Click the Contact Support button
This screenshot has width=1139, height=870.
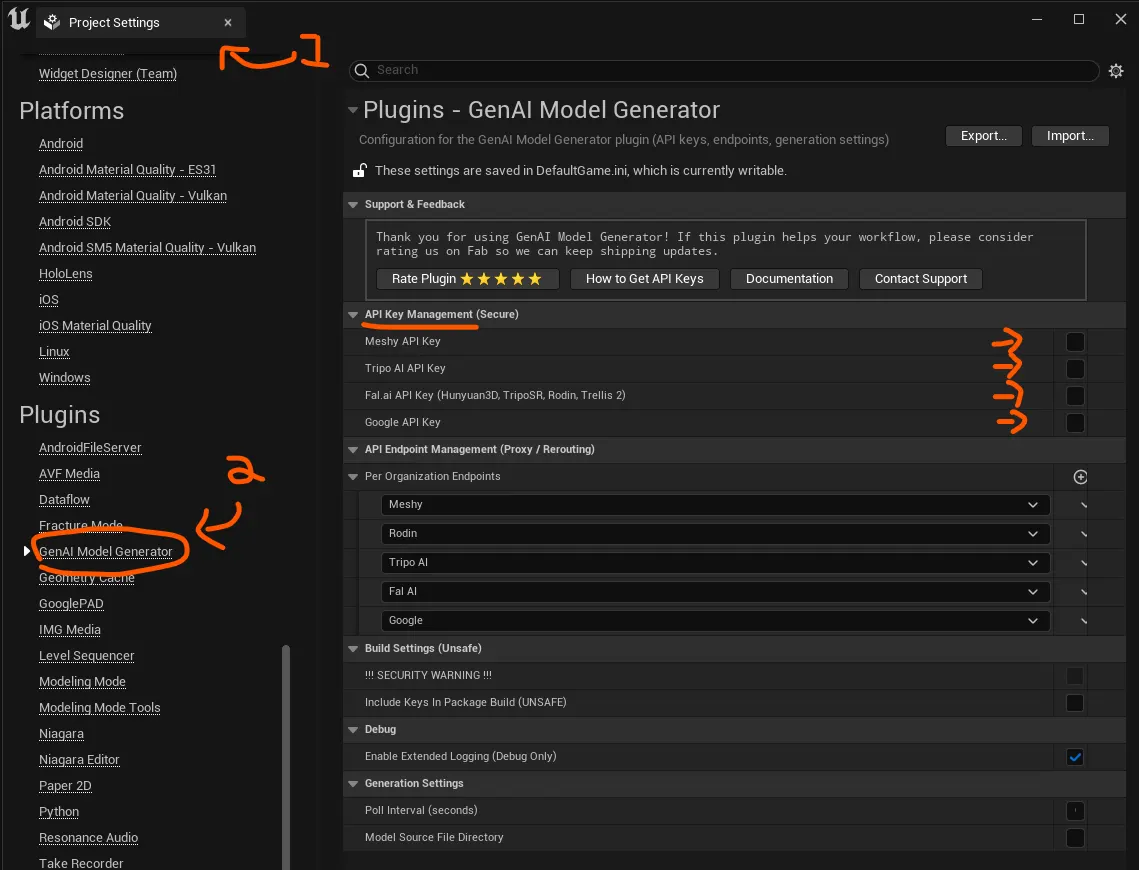click(x=920, y=279)
